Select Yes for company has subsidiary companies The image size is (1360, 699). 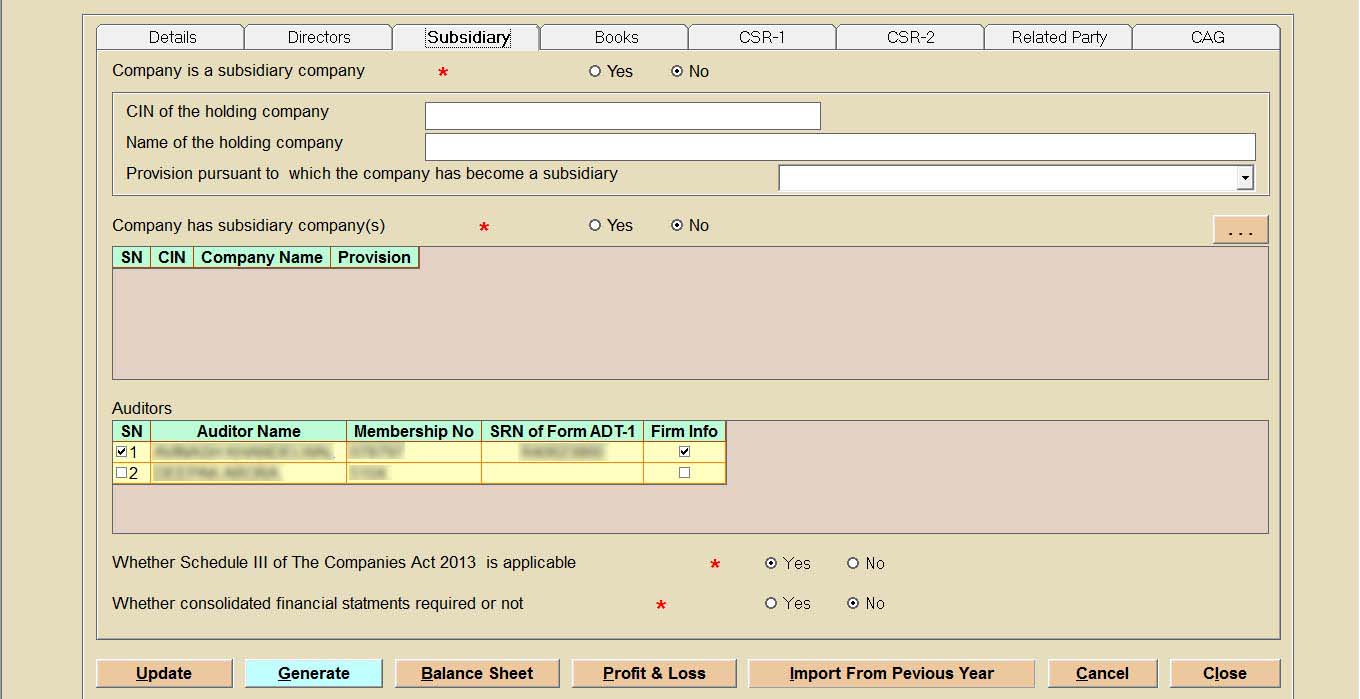[x=596, y=226]
